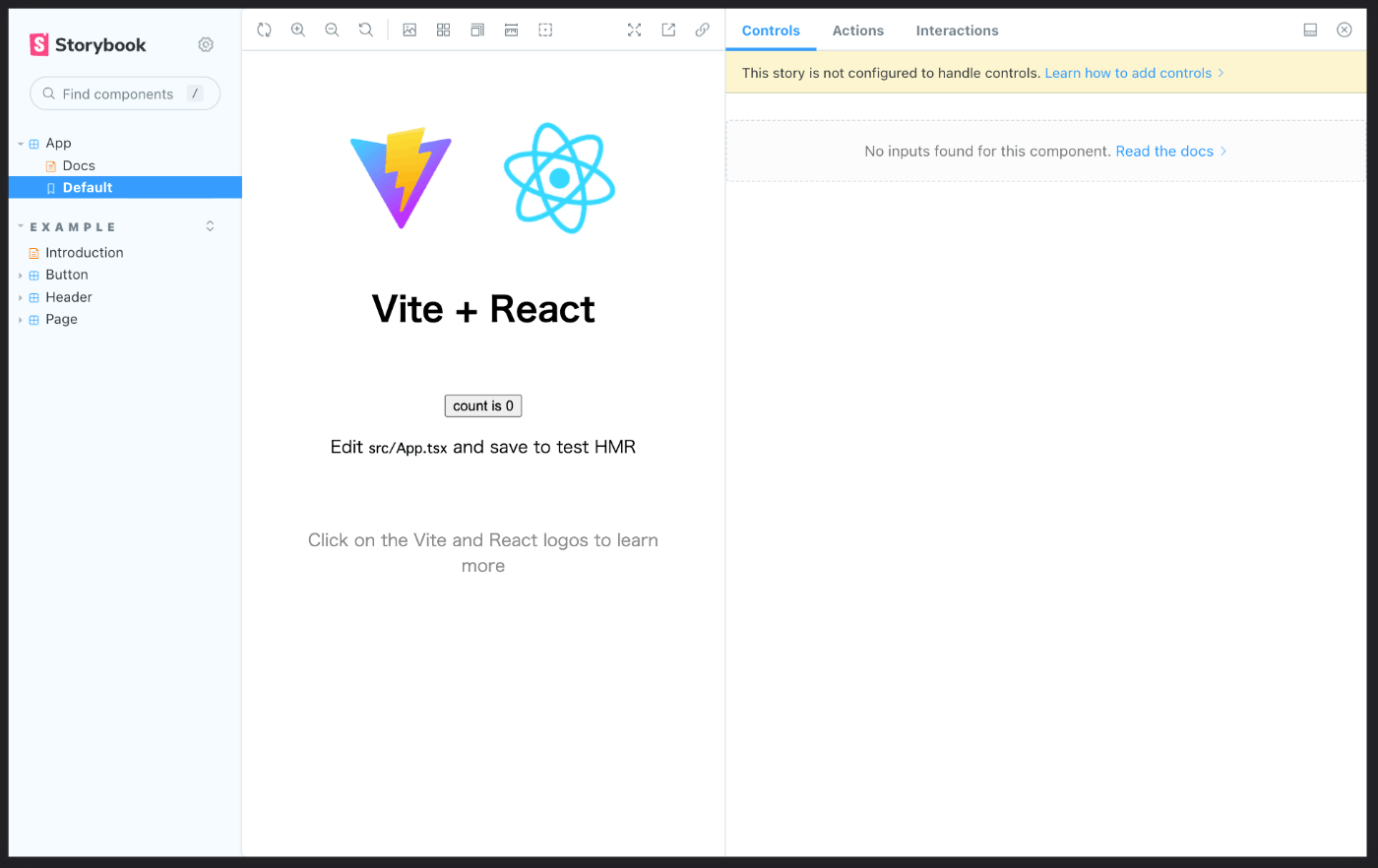1378x868 pixels.
Task: Open the Introduction document
Action: 85,253
